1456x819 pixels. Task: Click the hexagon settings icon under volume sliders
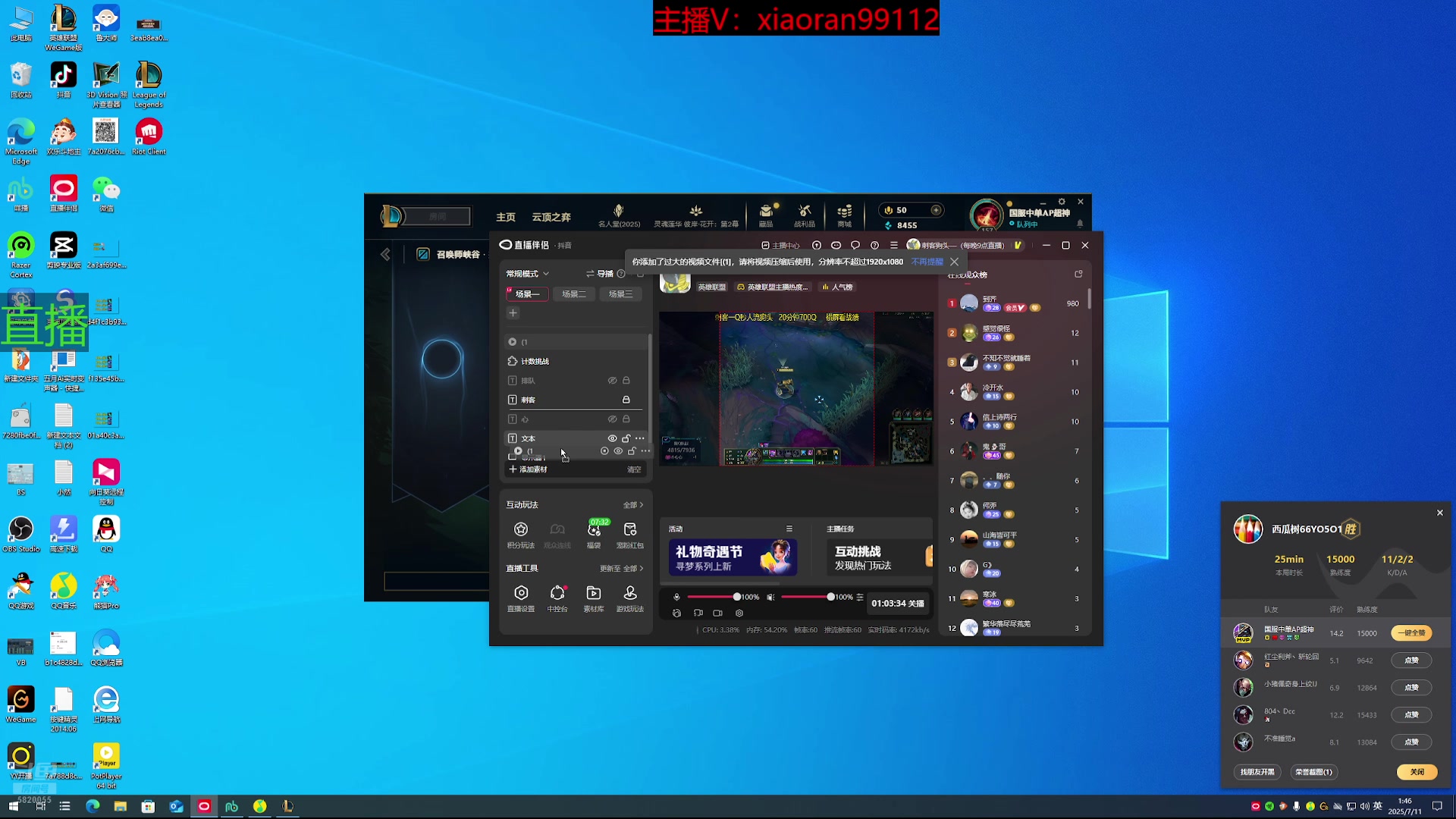739,613
